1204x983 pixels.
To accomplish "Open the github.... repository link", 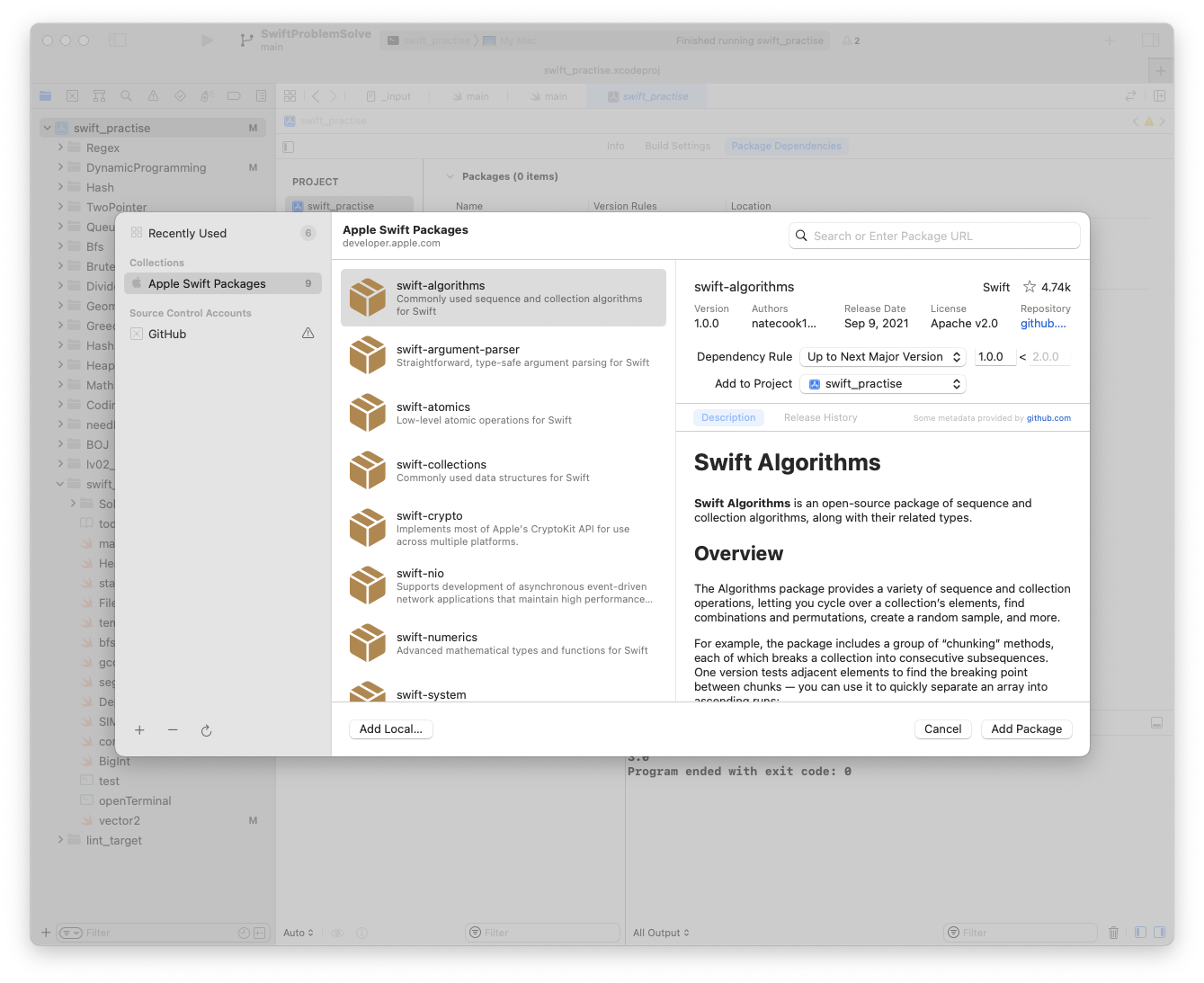I will coord(1043,324).
